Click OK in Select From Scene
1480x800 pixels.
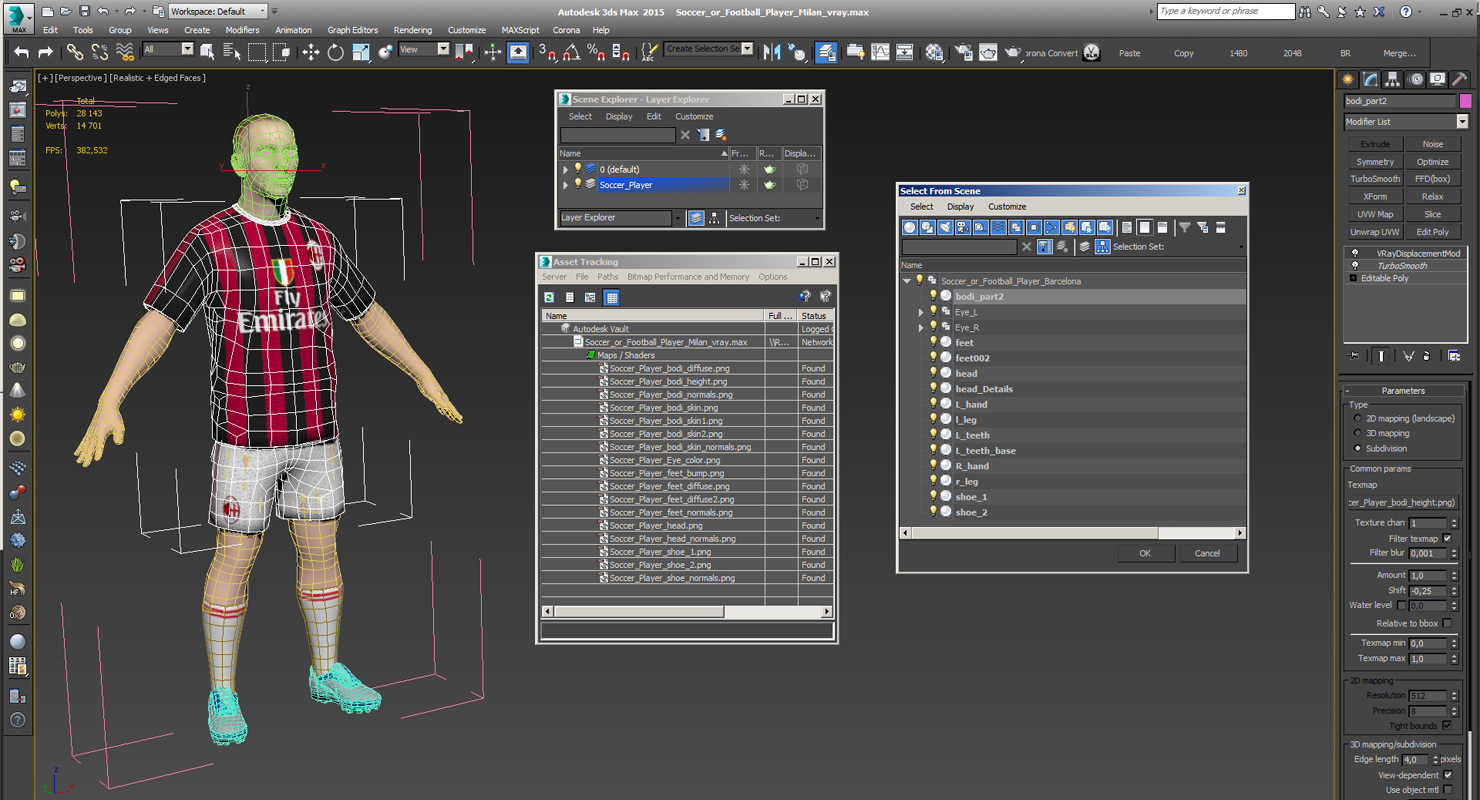pyautogui.click(x=1145, y=553)
